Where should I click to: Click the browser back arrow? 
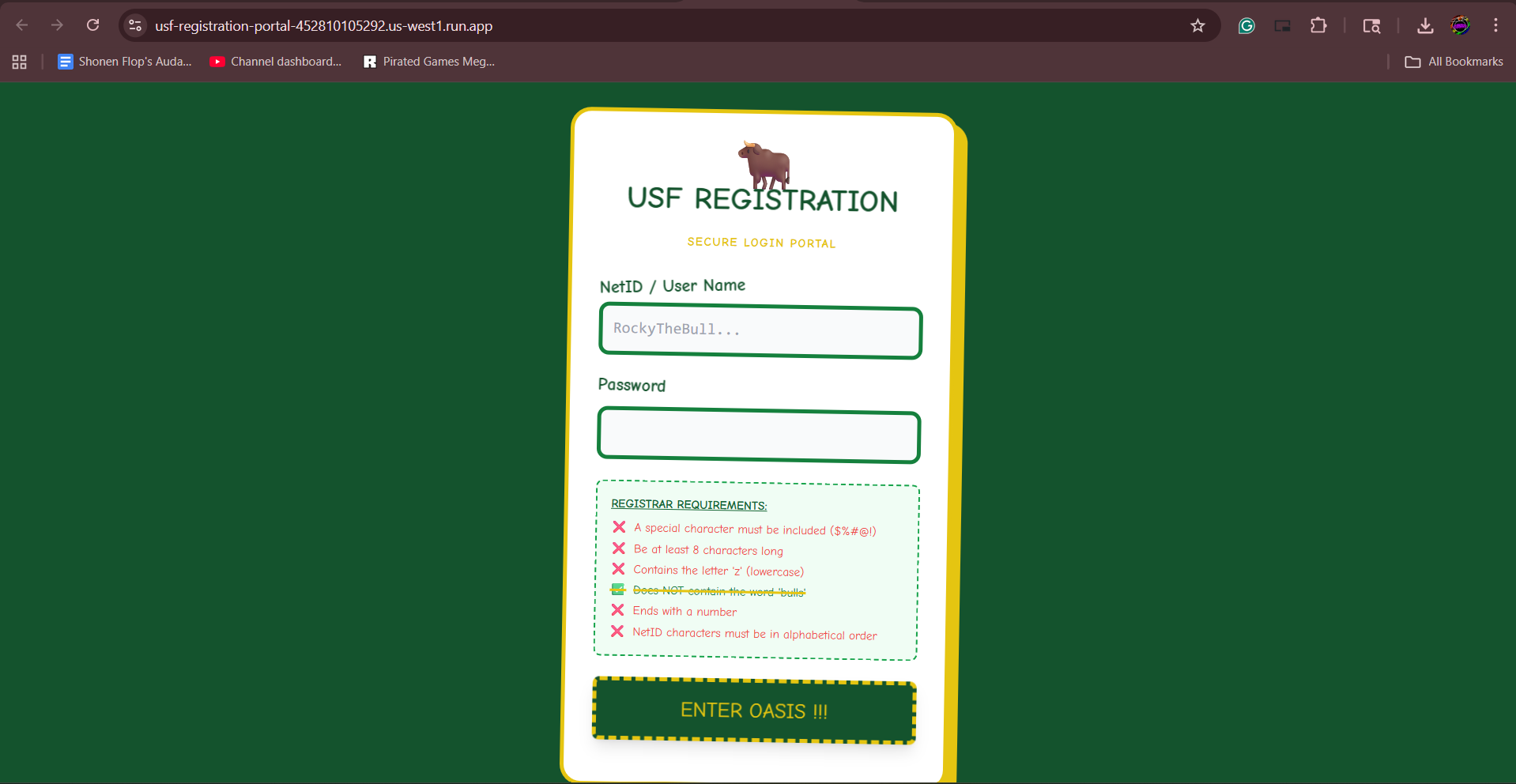[x=22, y=25]
